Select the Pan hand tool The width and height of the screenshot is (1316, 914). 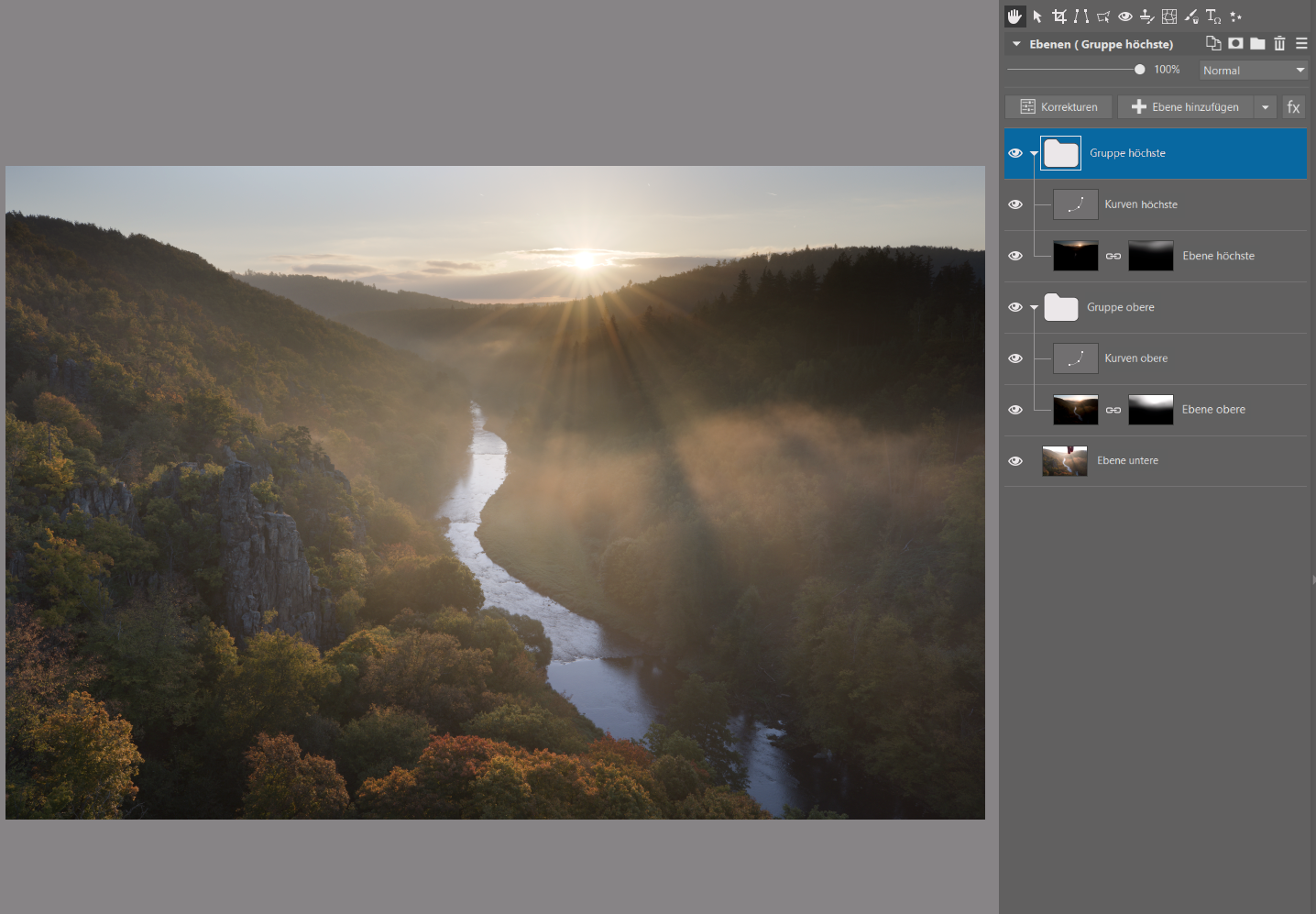click(x=1014, y=17)
